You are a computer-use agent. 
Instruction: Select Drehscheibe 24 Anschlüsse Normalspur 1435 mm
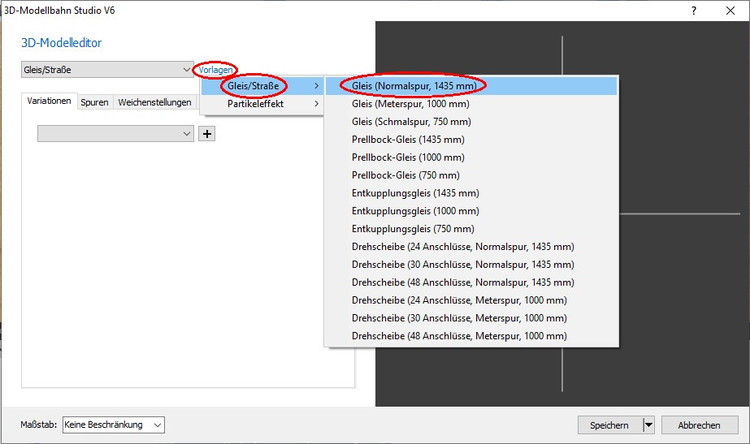tap(471, 246)
